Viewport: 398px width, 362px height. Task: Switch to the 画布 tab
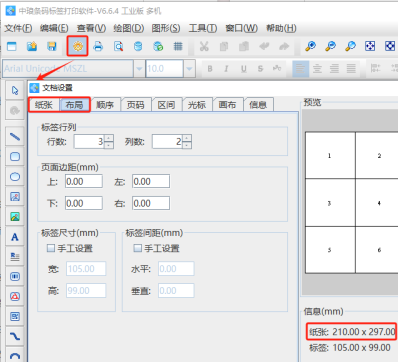(227, 105)
